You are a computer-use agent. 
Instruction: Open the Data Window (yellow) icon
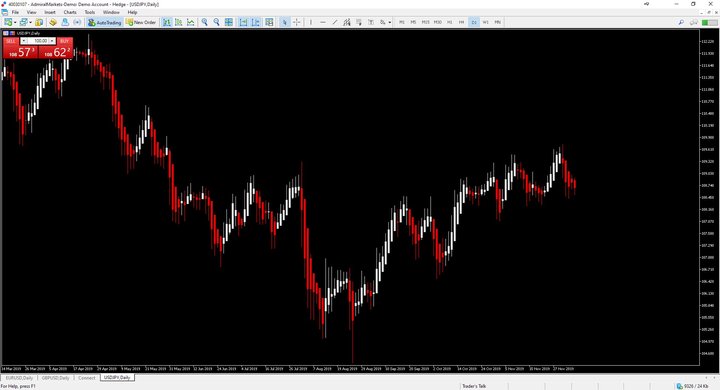pos(53,22)
